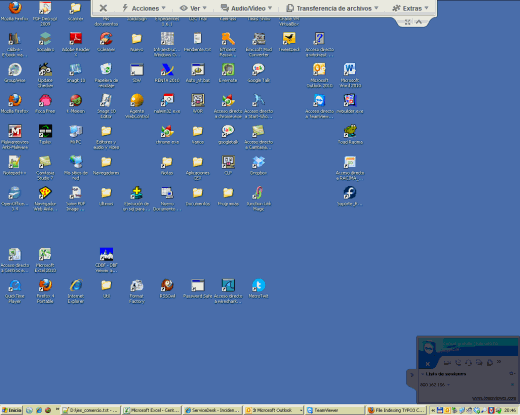Viewport: 520px width, 415px height.
Task: Open the CCleaner desktop icon
Action: 106,42
